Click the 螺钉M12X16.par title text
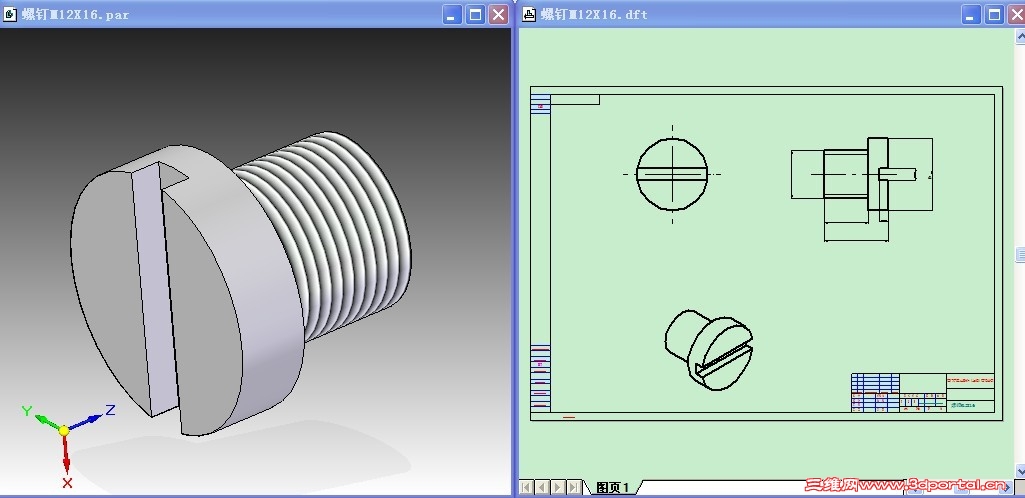 tap(75, 14)
